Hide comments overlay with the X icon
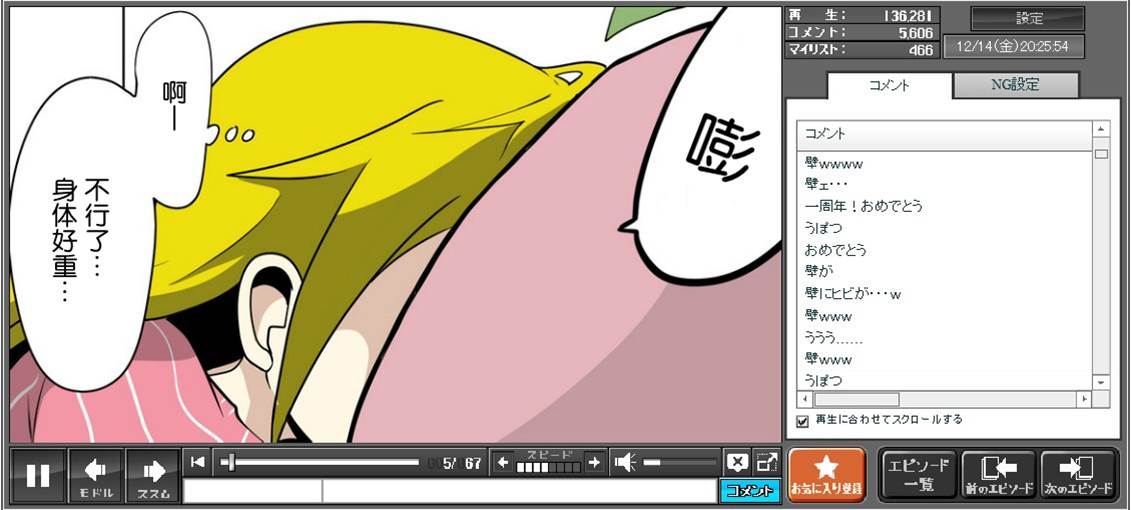This screenshot has width=1131, height=510. 737,462
